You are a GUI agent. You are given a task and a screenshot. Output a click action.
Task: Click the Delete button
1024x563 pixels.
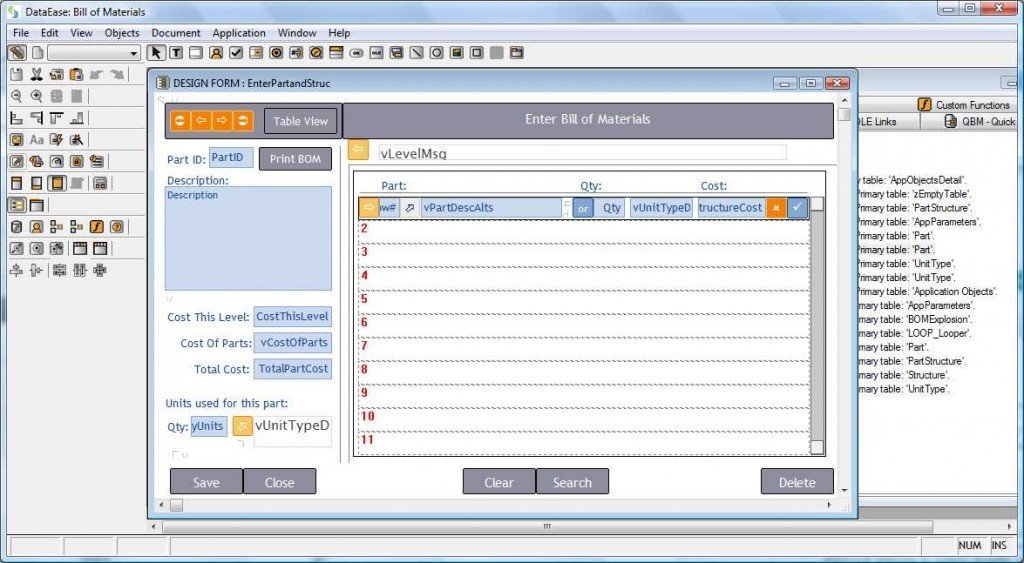coord(797,482)
